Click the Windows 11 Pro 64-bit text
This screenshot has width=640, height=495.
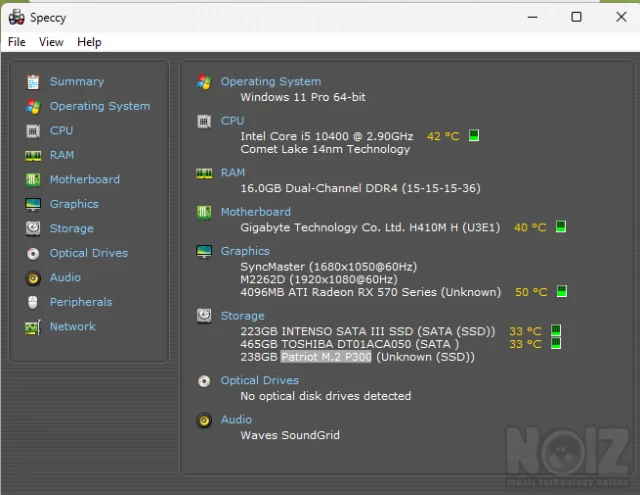pos(303,97)
